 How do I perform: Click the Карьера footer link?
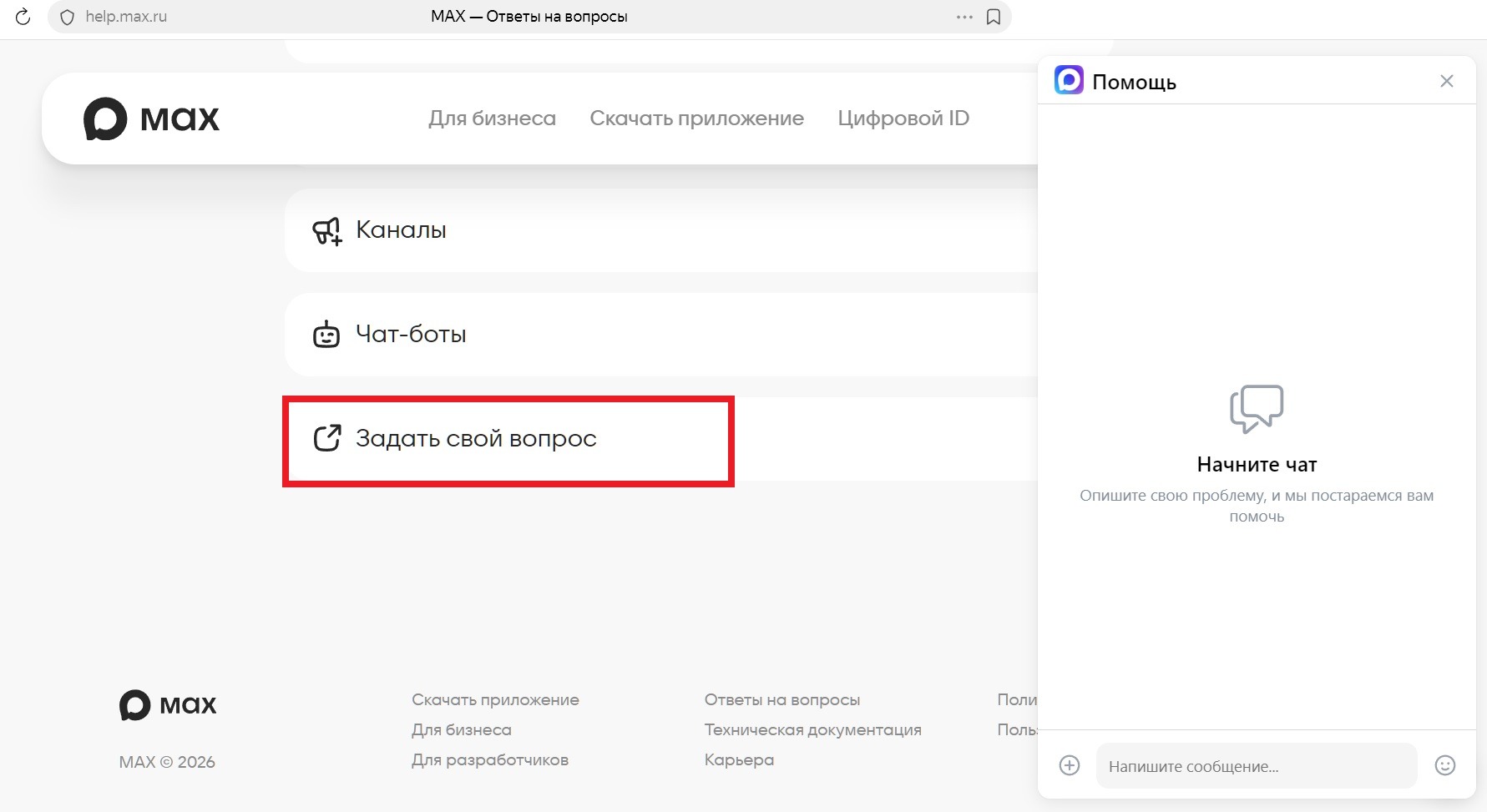tap(739, 760)
